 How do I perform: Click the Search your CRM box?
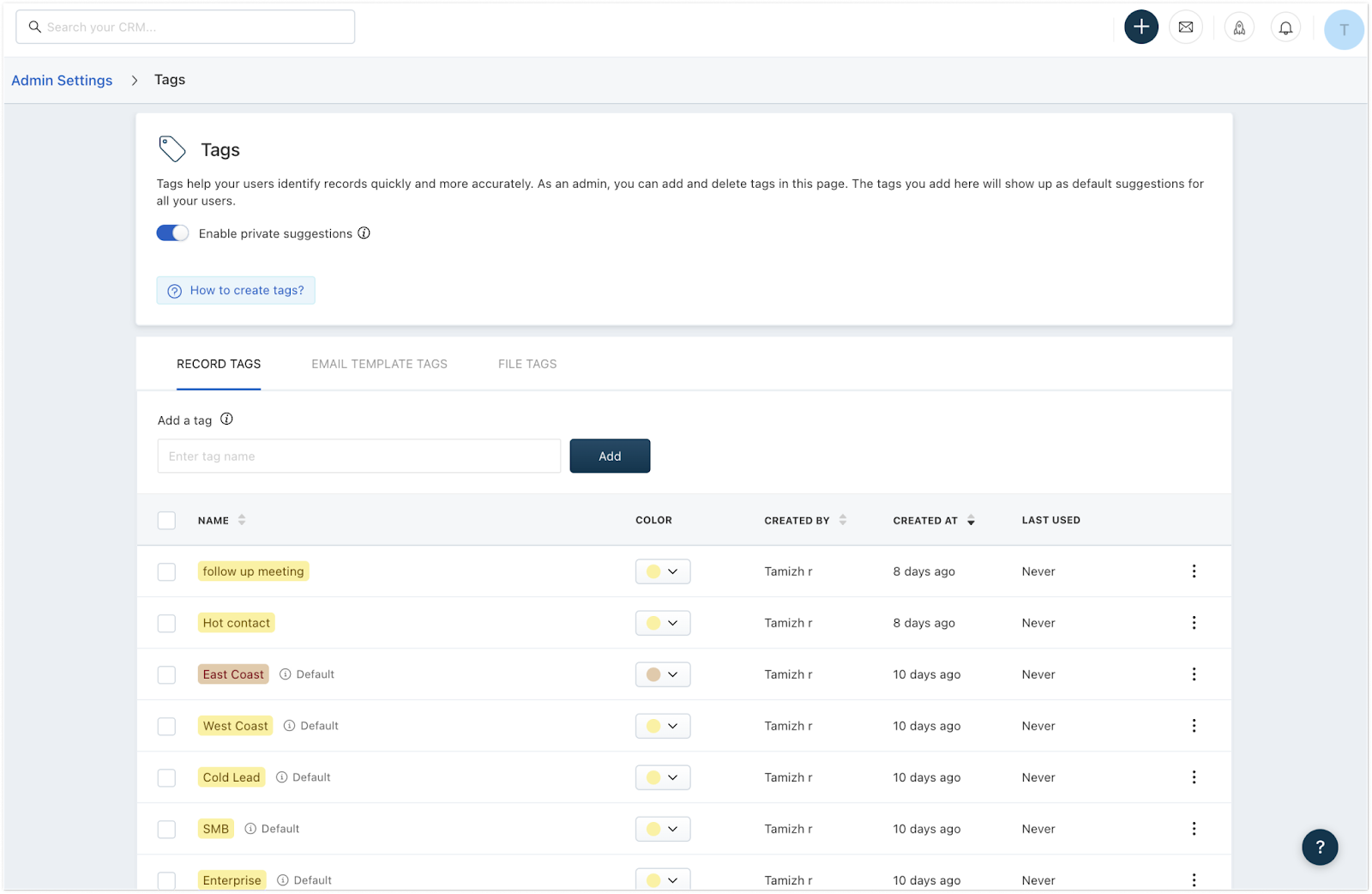point(185,27)
